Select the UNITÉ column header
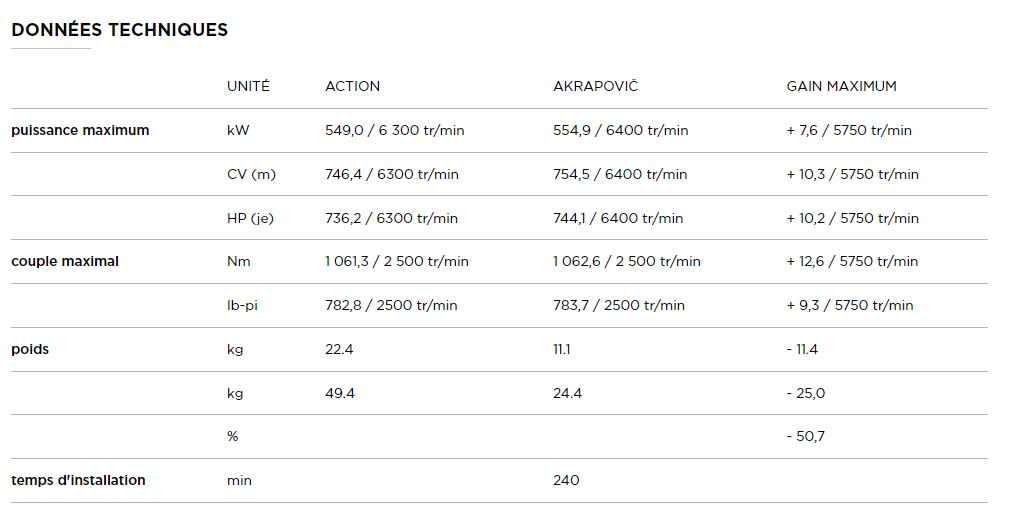 pyautogui.click(x=248, y=86)
